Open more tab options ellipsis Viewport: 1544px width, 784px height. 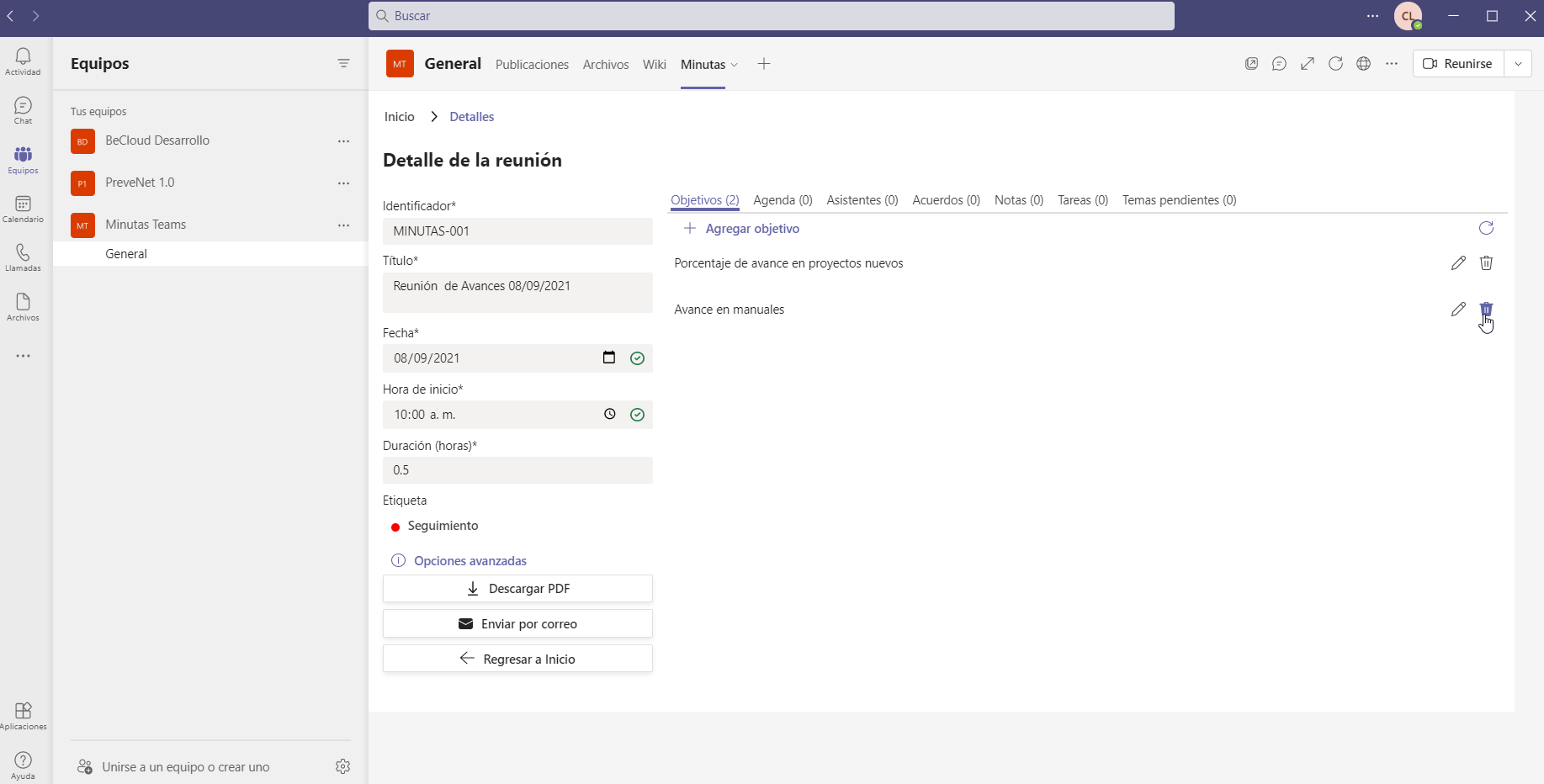[x=1392, y=64]
